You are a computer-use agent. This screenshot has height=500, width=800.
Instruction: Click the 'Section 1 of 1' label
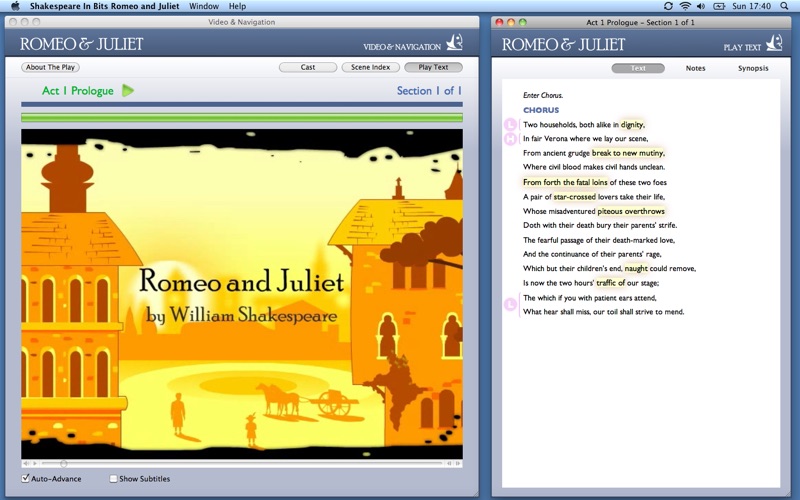coord(429,91)
